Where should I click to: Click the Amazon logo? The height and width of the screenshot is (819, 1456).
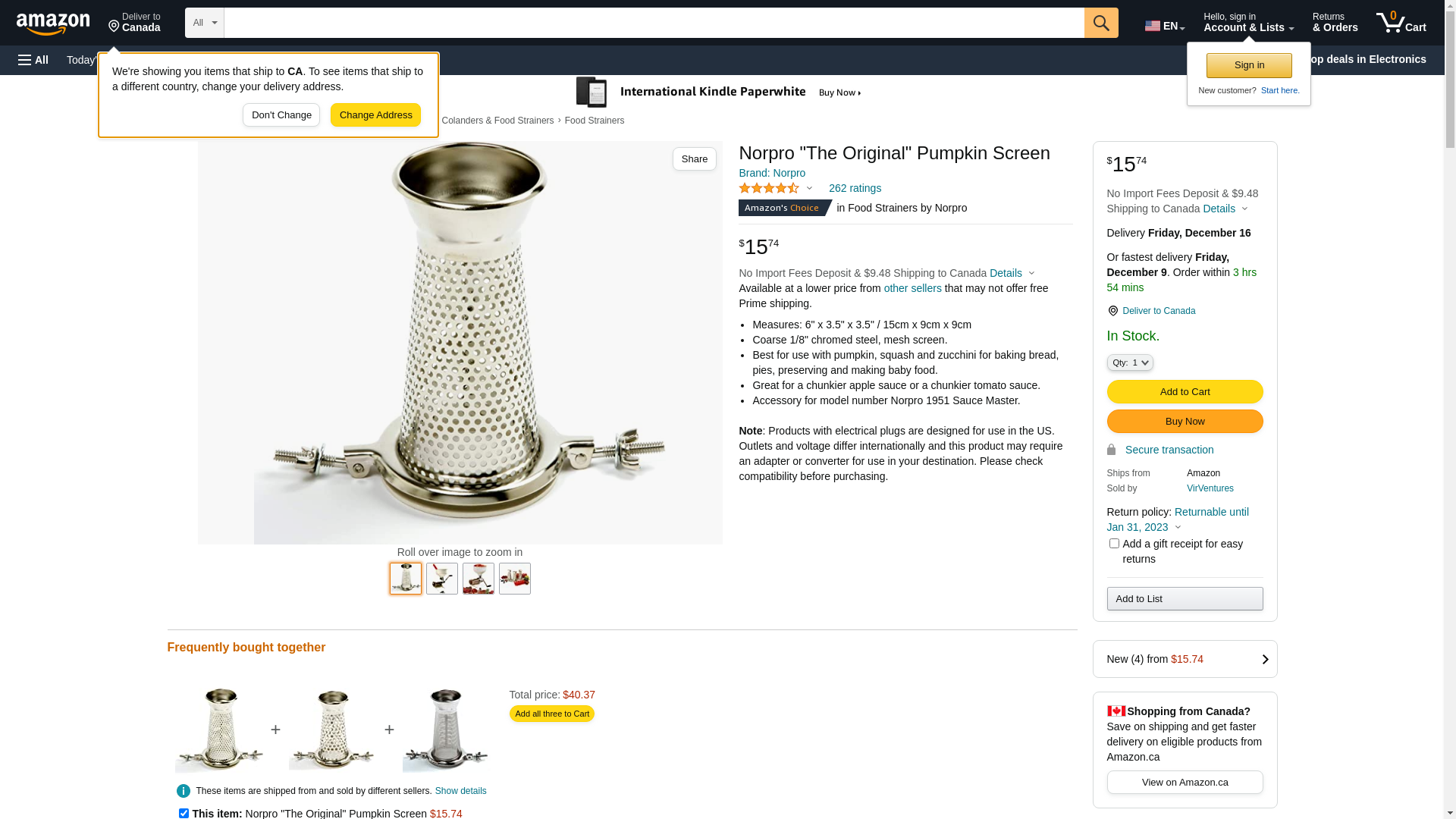pos(53,24)
